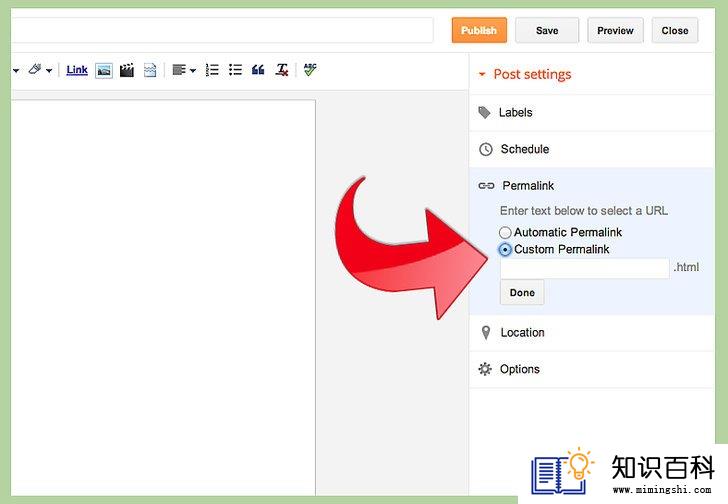
Task: Insert a Link from the toolbar
Action: pos(77,70)
